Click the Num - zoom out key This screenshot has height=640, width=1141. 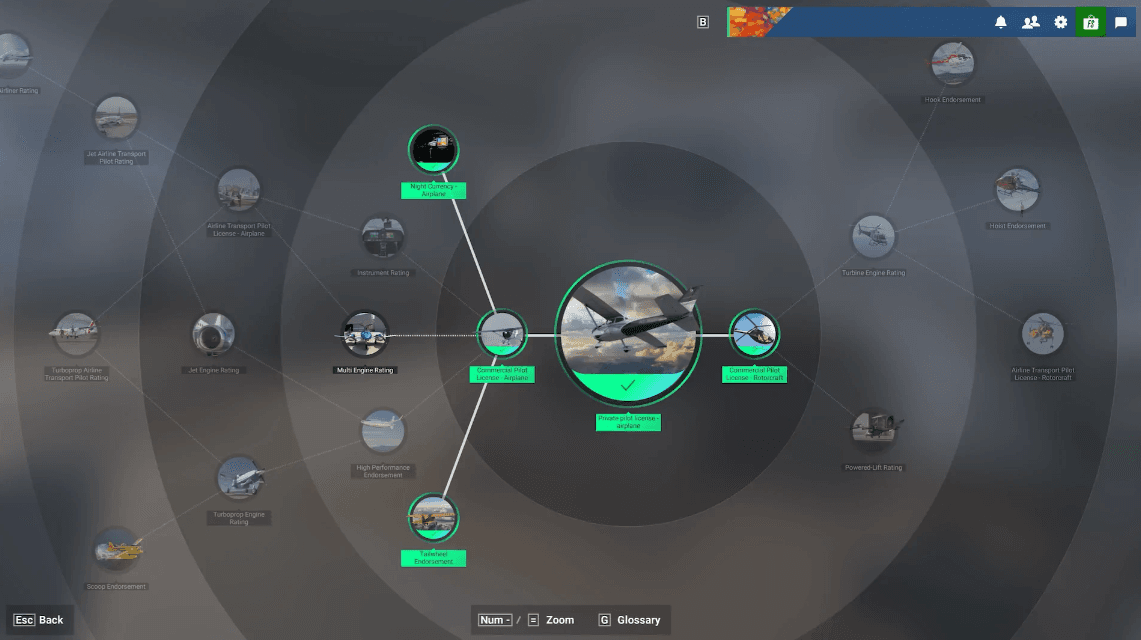coord(495,620)
